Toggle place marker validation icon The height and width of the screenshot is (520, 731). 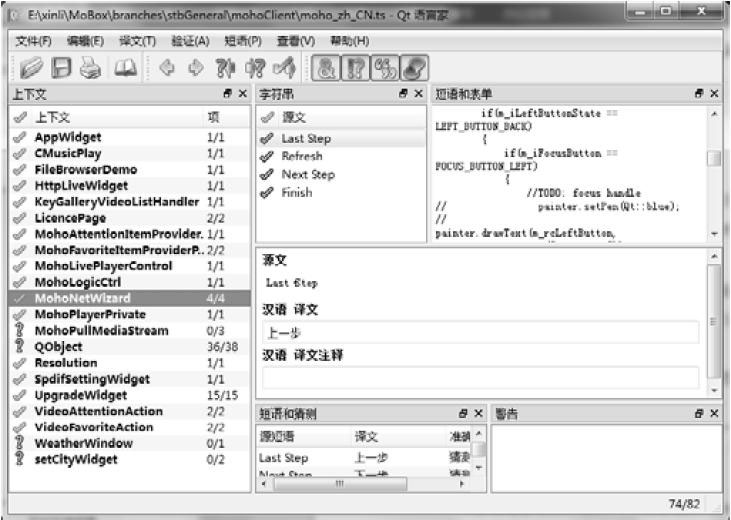coord(414,68)
